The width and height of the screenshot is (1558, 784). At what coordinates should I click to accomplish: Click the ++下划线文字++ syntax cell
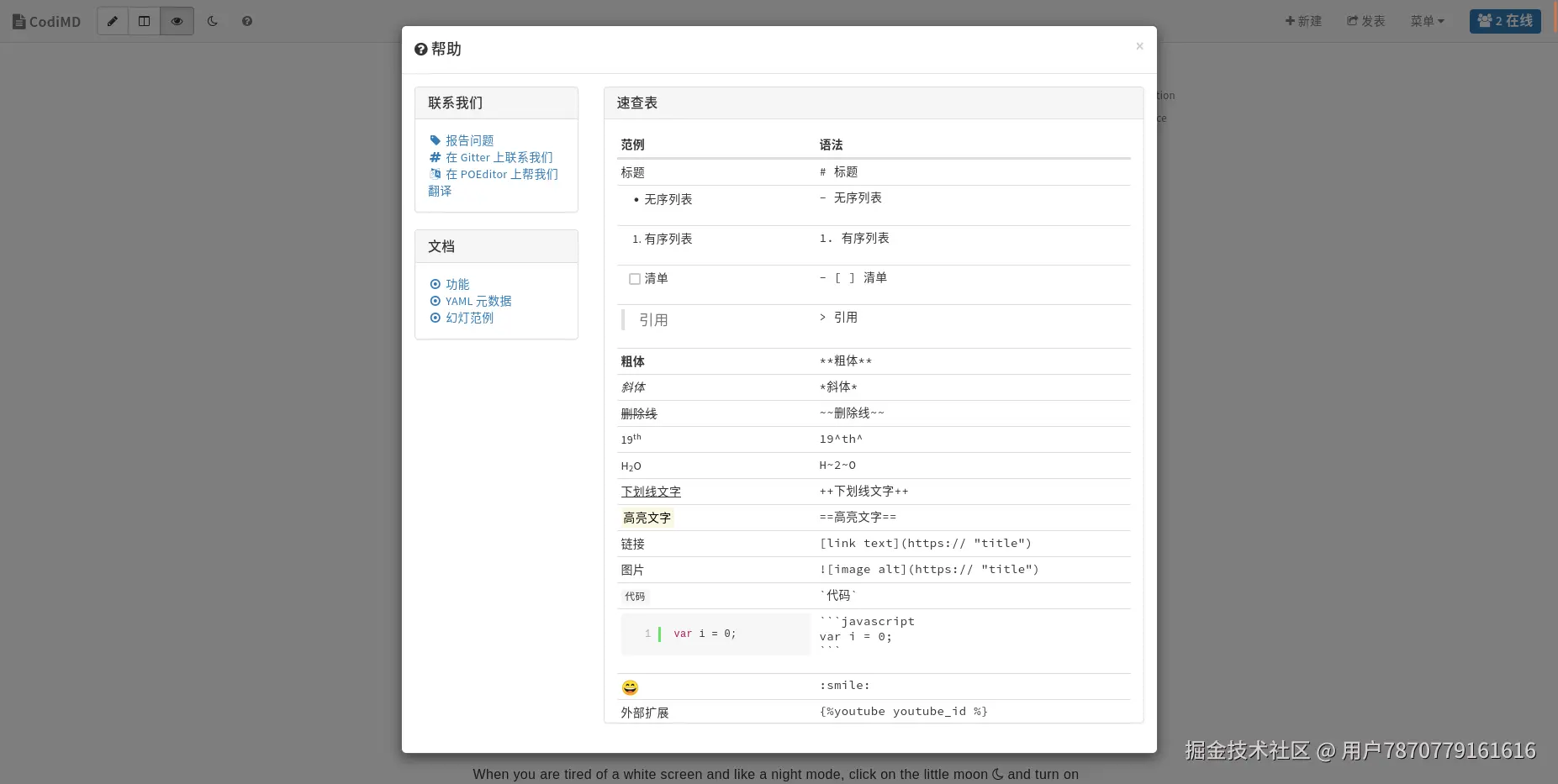pyautogui.click(x=864, y=491)
